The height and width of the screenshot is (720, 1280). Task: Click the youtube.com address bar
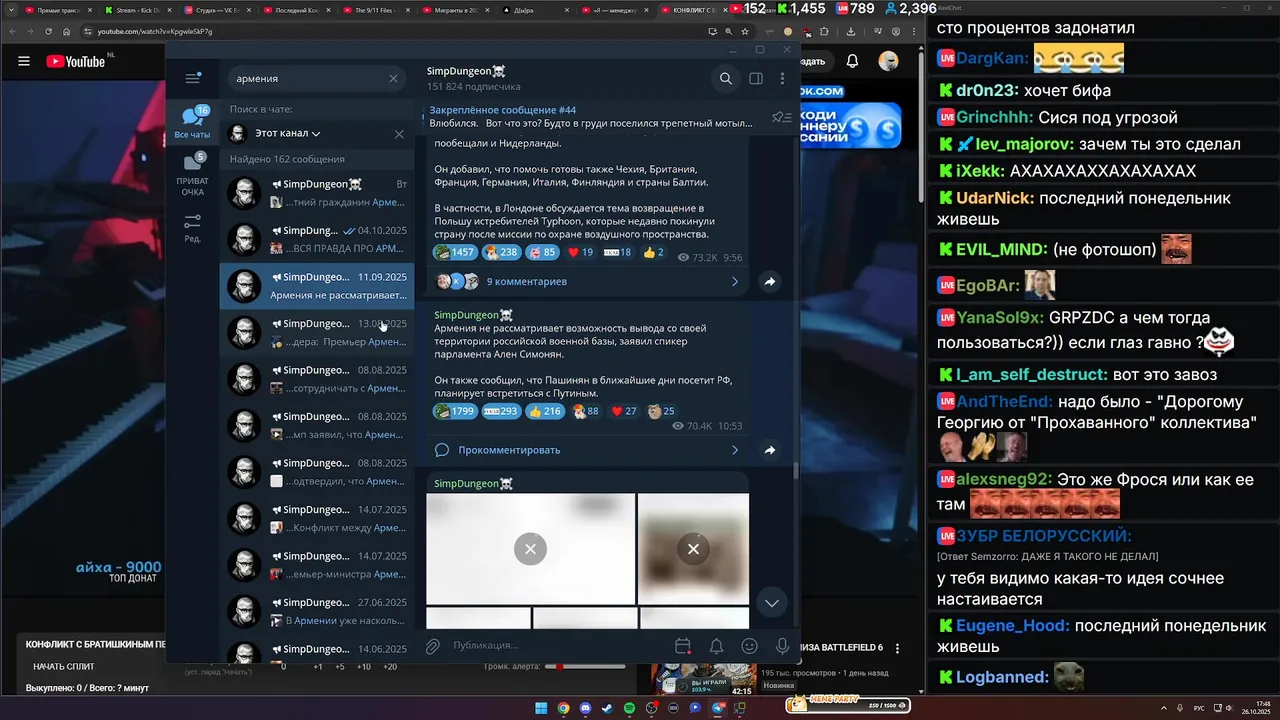point(390,31)
